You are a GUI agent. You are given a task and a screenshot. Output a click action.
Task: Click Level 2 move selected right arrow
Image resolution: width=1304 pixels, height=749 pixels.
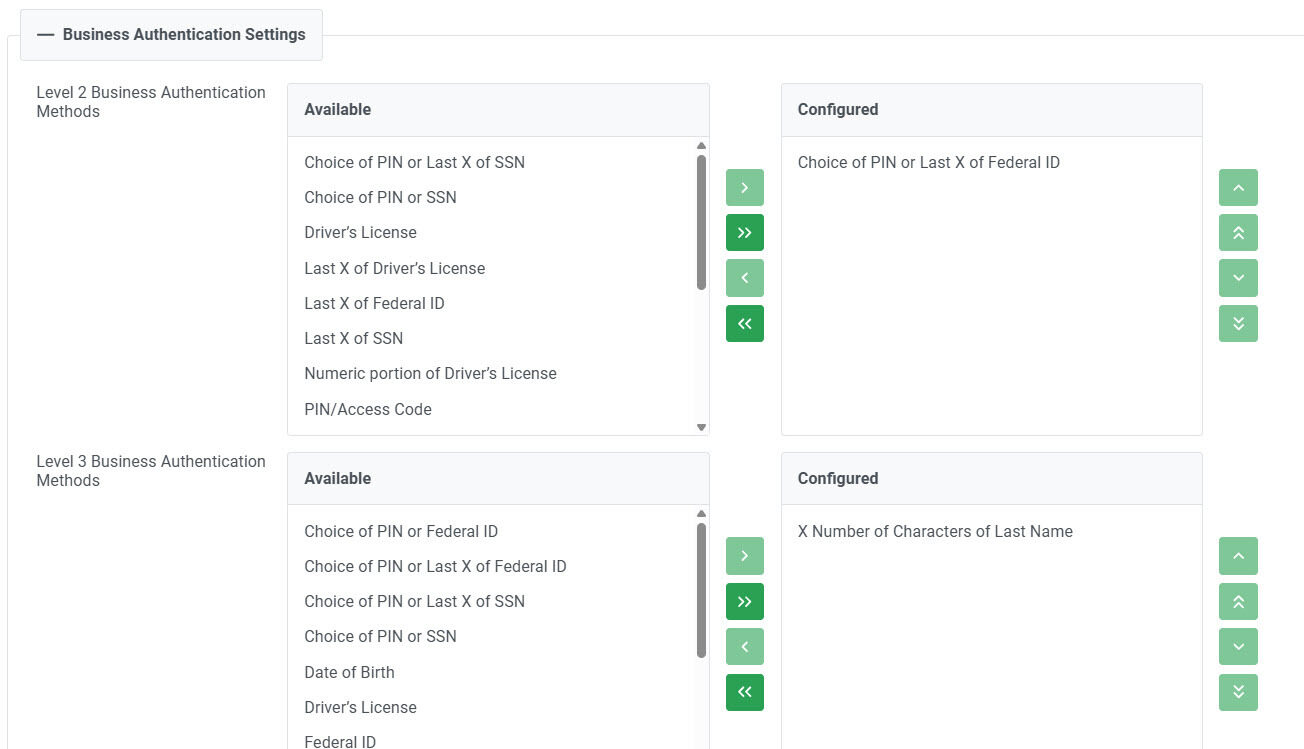[x=745, y=187]
